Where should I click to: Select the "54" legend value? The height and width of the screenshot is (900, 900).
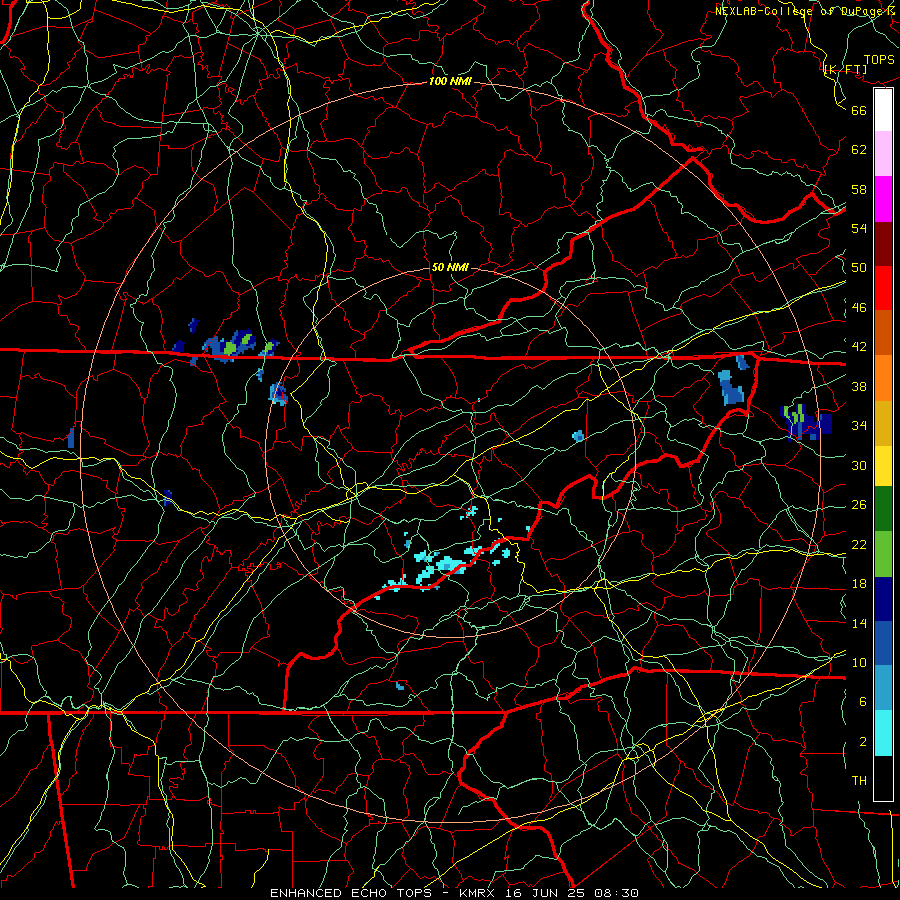coord(859,228)
